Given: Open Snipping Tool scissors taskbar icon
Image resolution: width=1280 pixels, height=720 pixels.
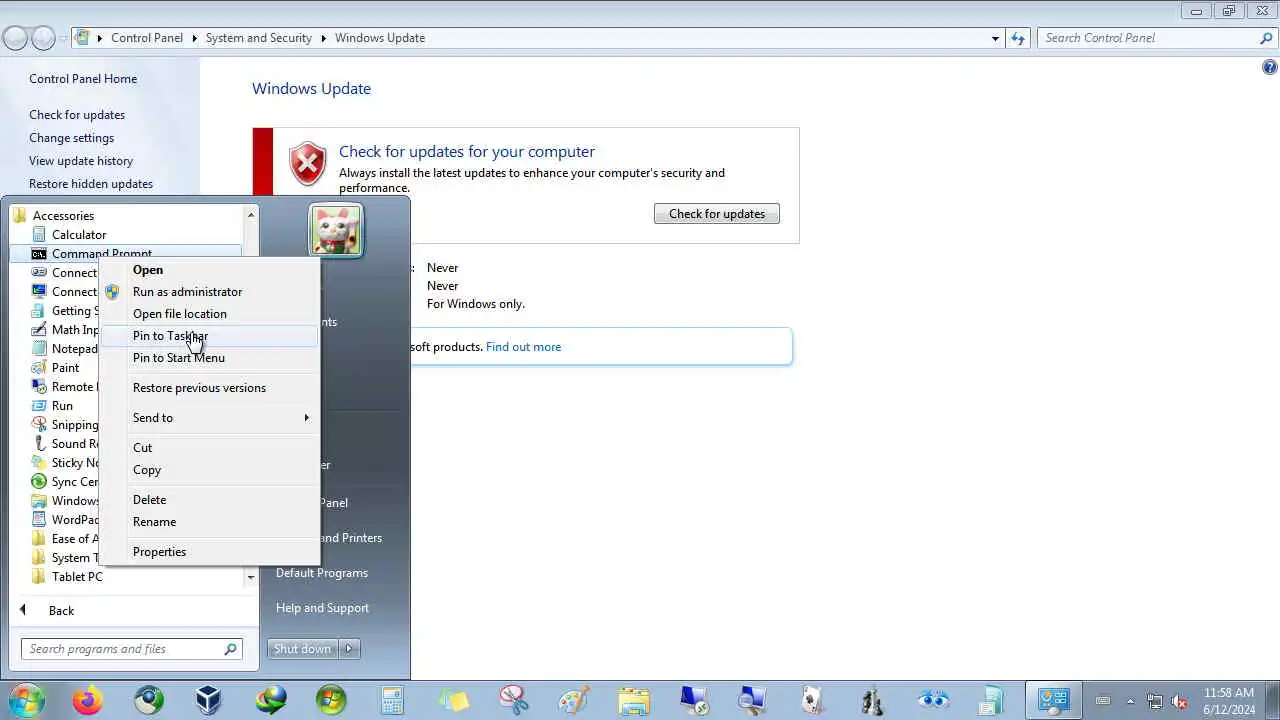Looking at the screenshot, I should (x=514, y=701).
